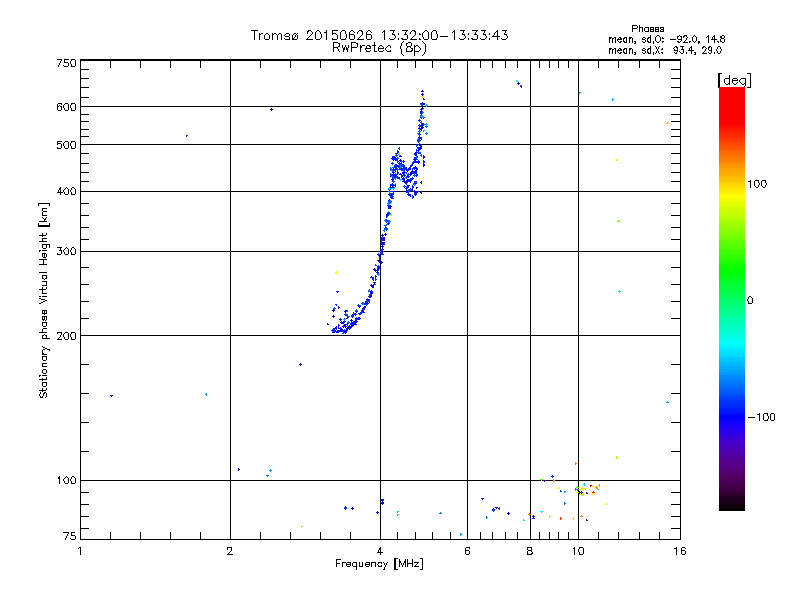Screen dimensions: 800x600
Task: Click the x-axis label 'Frequency [MHz]'
Action: tap(379, 564)
